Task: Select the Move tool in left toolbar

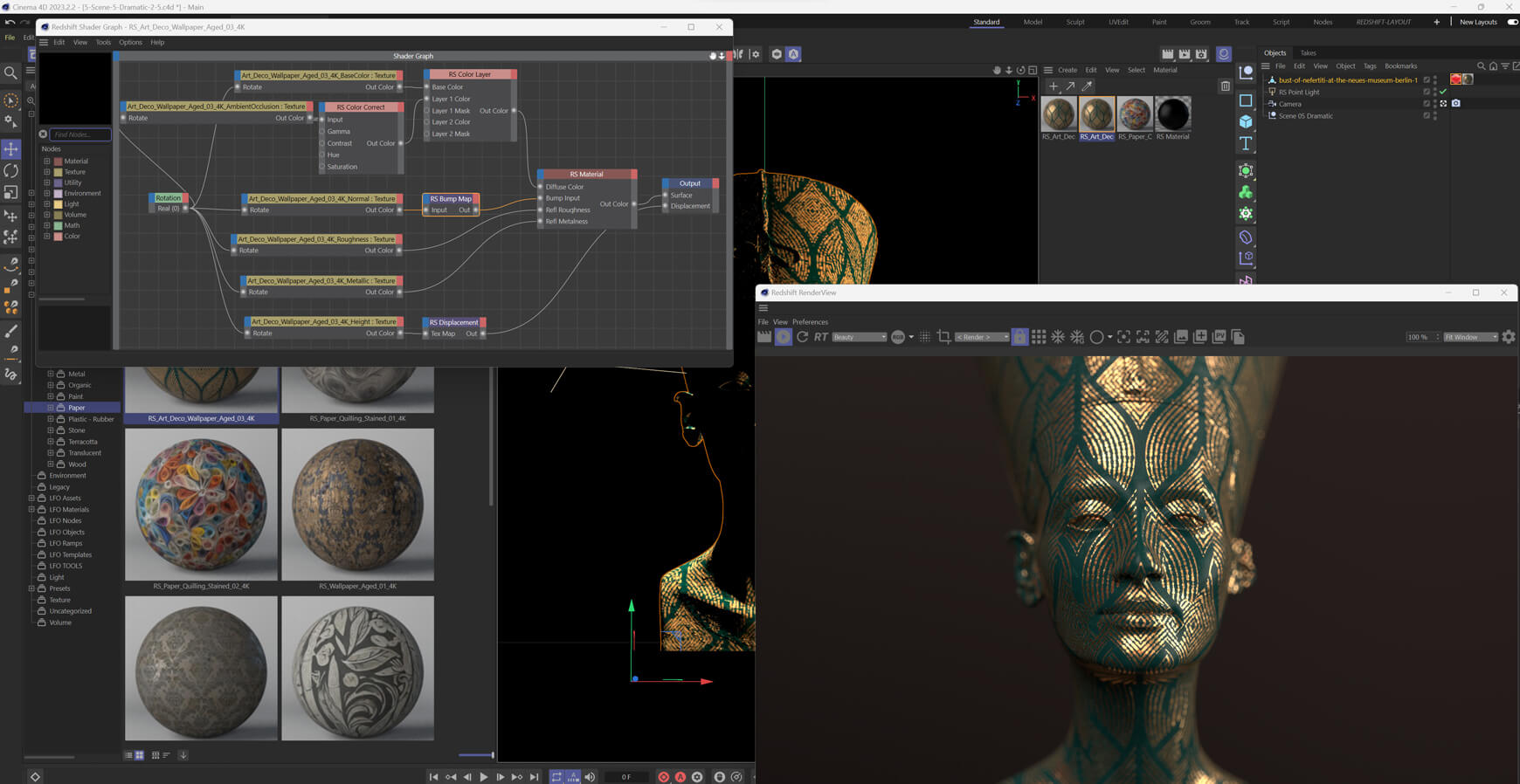Action: point(10,149)
